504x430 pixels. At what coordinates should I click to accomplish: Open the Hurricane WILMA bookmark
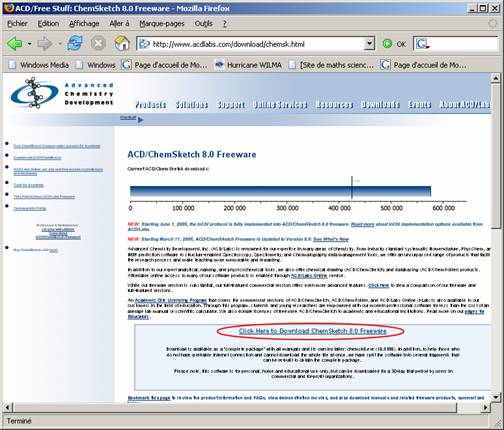(x=248, y=65)
